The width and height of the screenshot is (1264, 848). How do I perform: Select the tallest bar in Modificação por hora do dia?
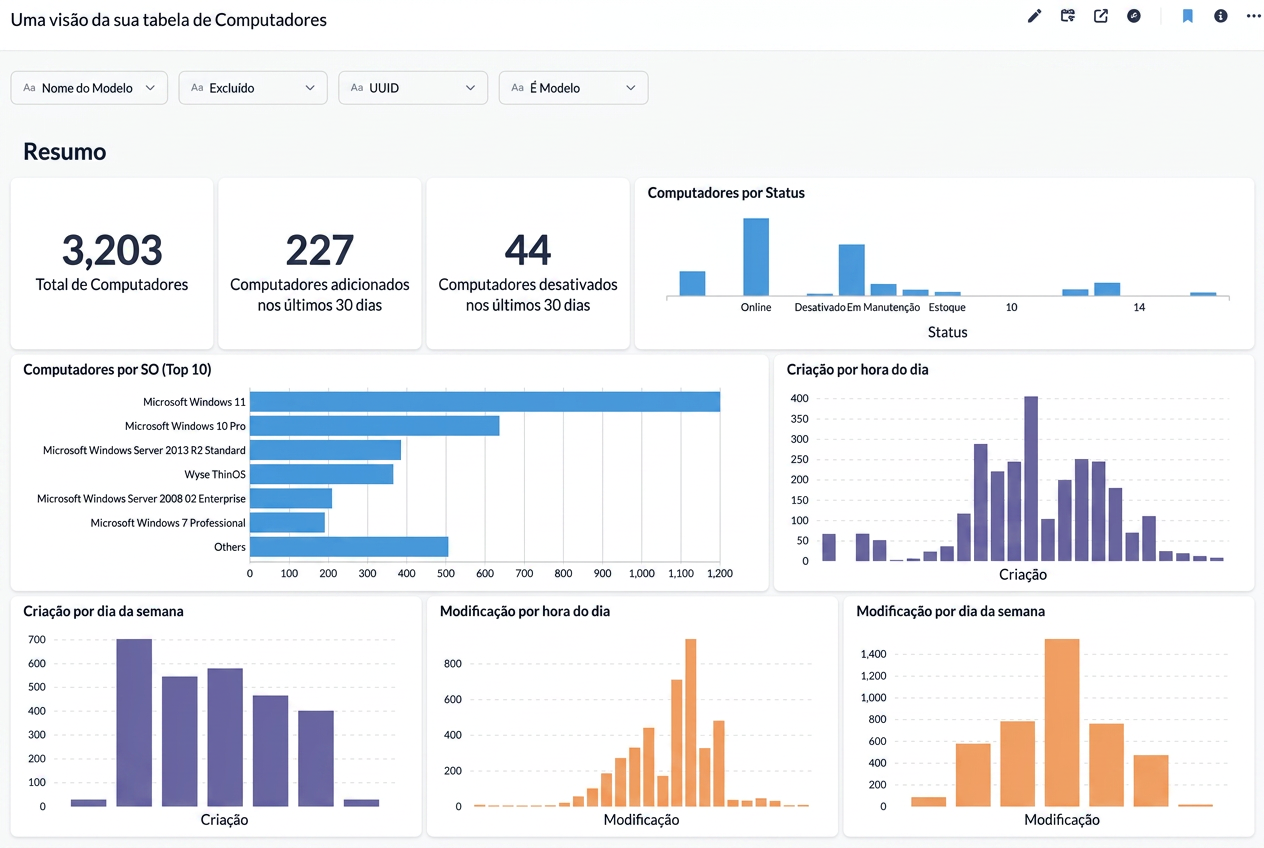point(690,722)
